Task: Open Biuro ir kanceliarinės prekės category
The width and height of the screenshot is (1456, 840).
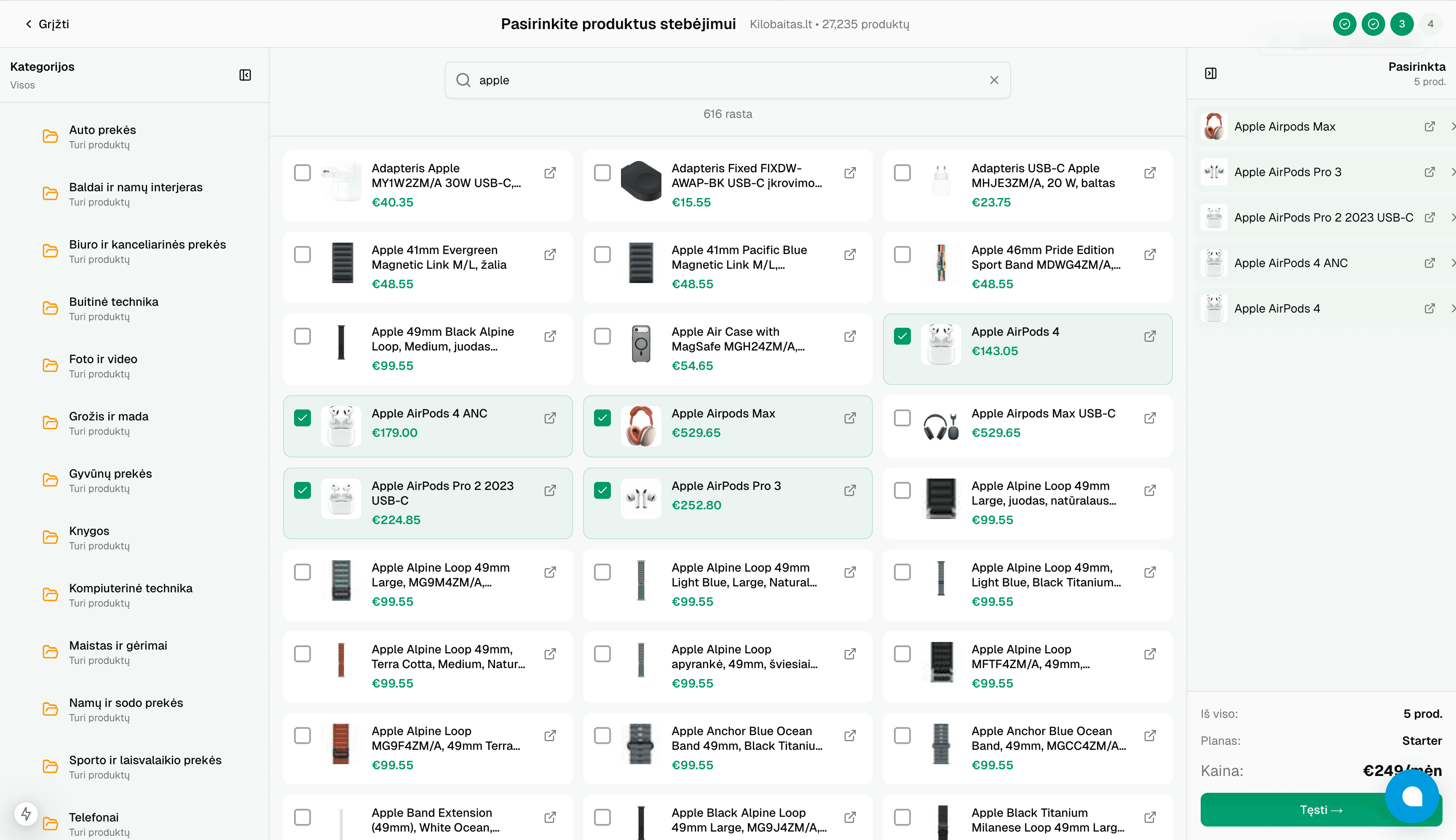Action: [134, 251]
